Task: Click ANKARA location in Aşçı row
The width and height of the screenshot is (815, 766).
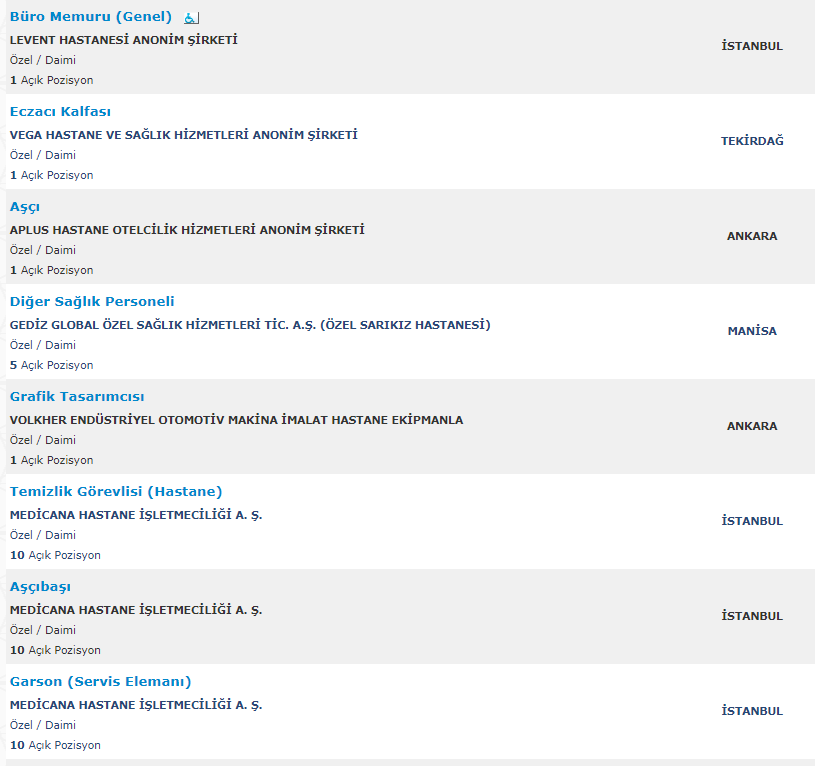Action: coord(752,236)
